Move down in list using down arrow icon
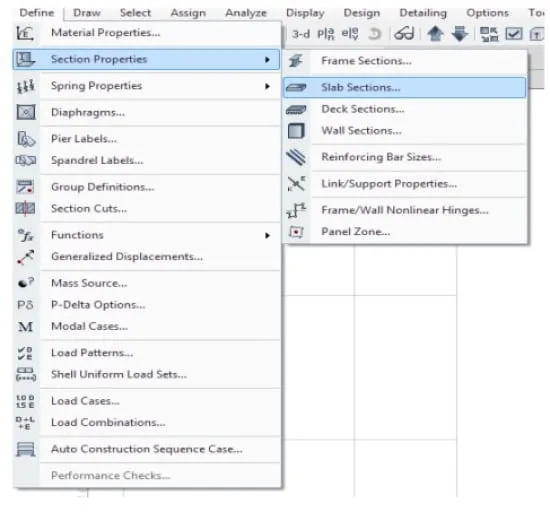The image size is (550, 512). pos(460,34)
